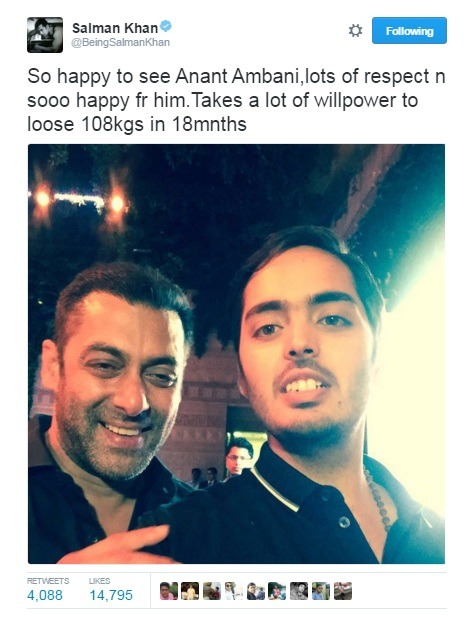Toggle the Following button
The height and width of the screenshot is (621, 475).
[409, 30]
